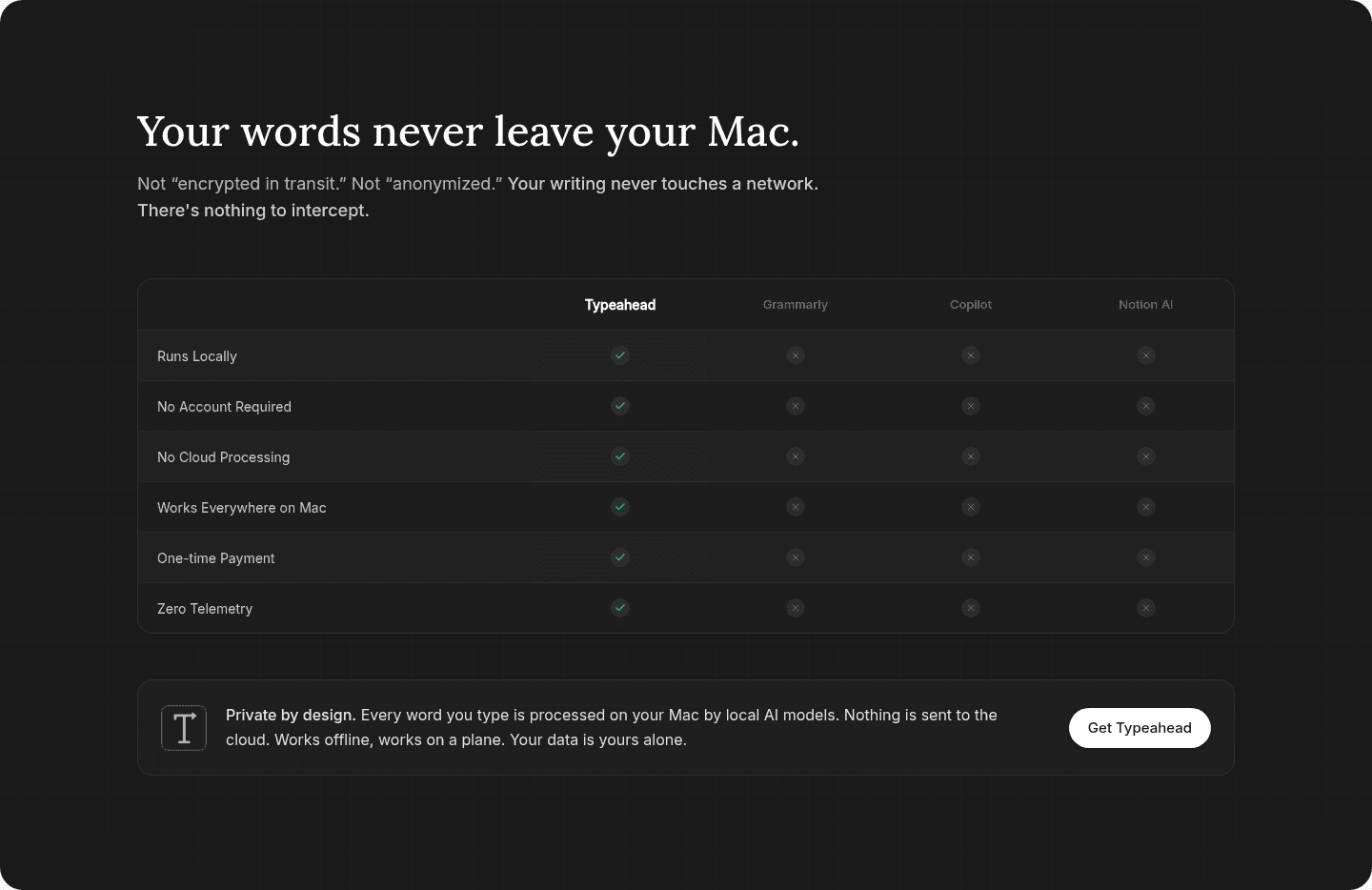1372x890 pixels.
Task: Click Notion AI cross for No Account Required
Action: [1146, 406]
